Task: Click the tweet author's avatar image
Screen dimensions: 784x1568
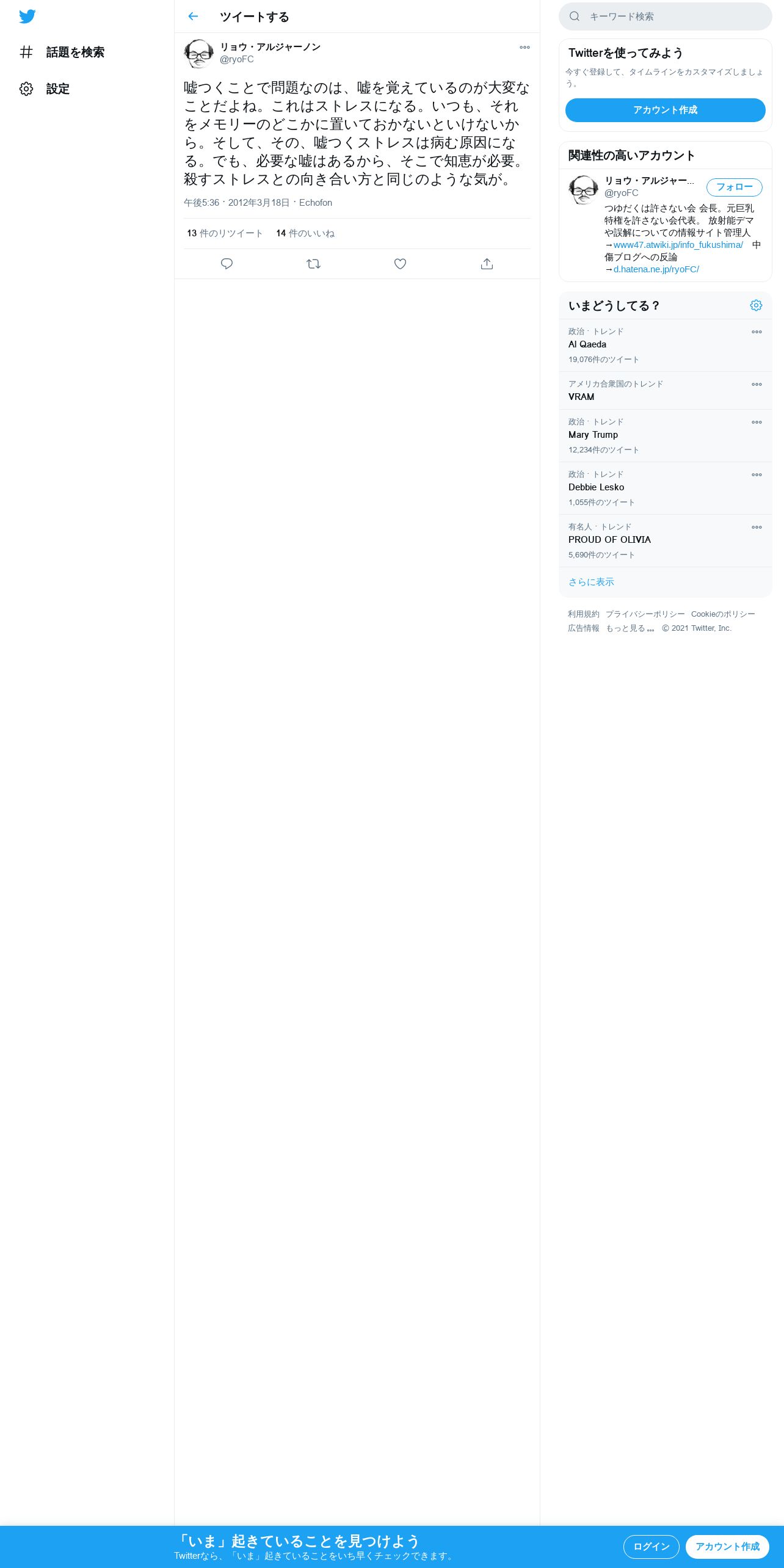Action: pos(198,54)
